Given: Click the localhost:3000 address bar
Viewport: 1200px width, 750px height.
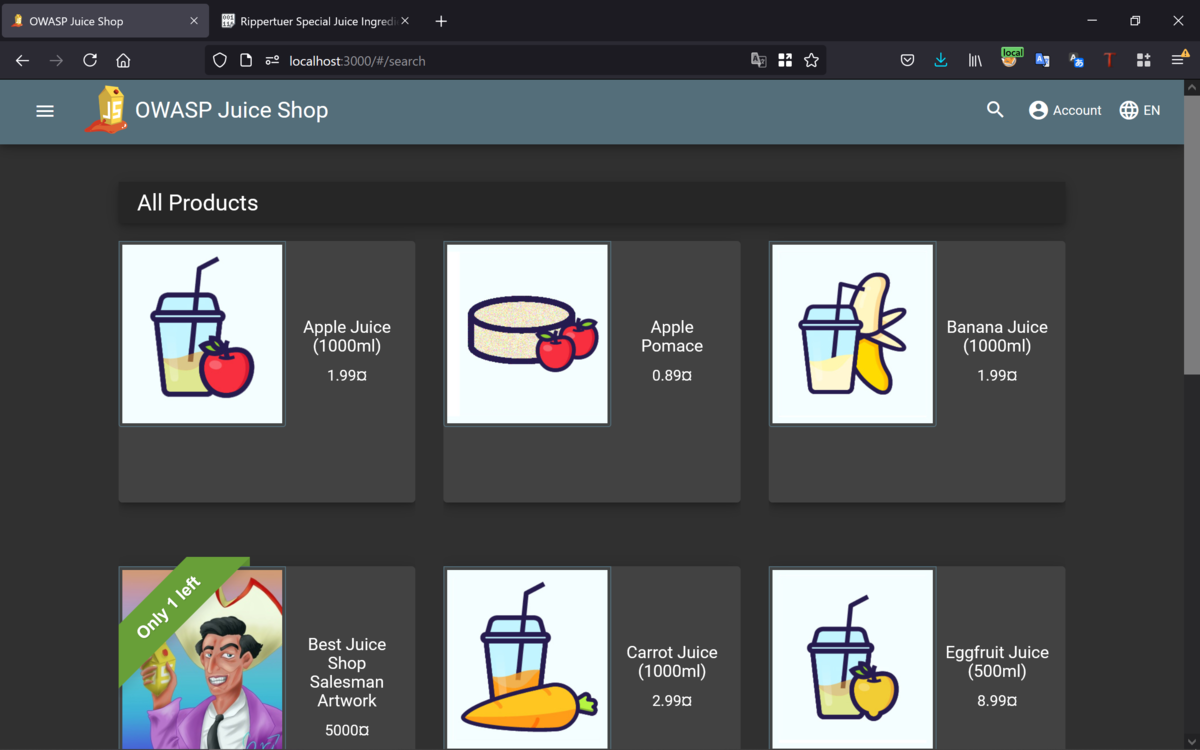Looking at the screenshot, I should (515, 61).
